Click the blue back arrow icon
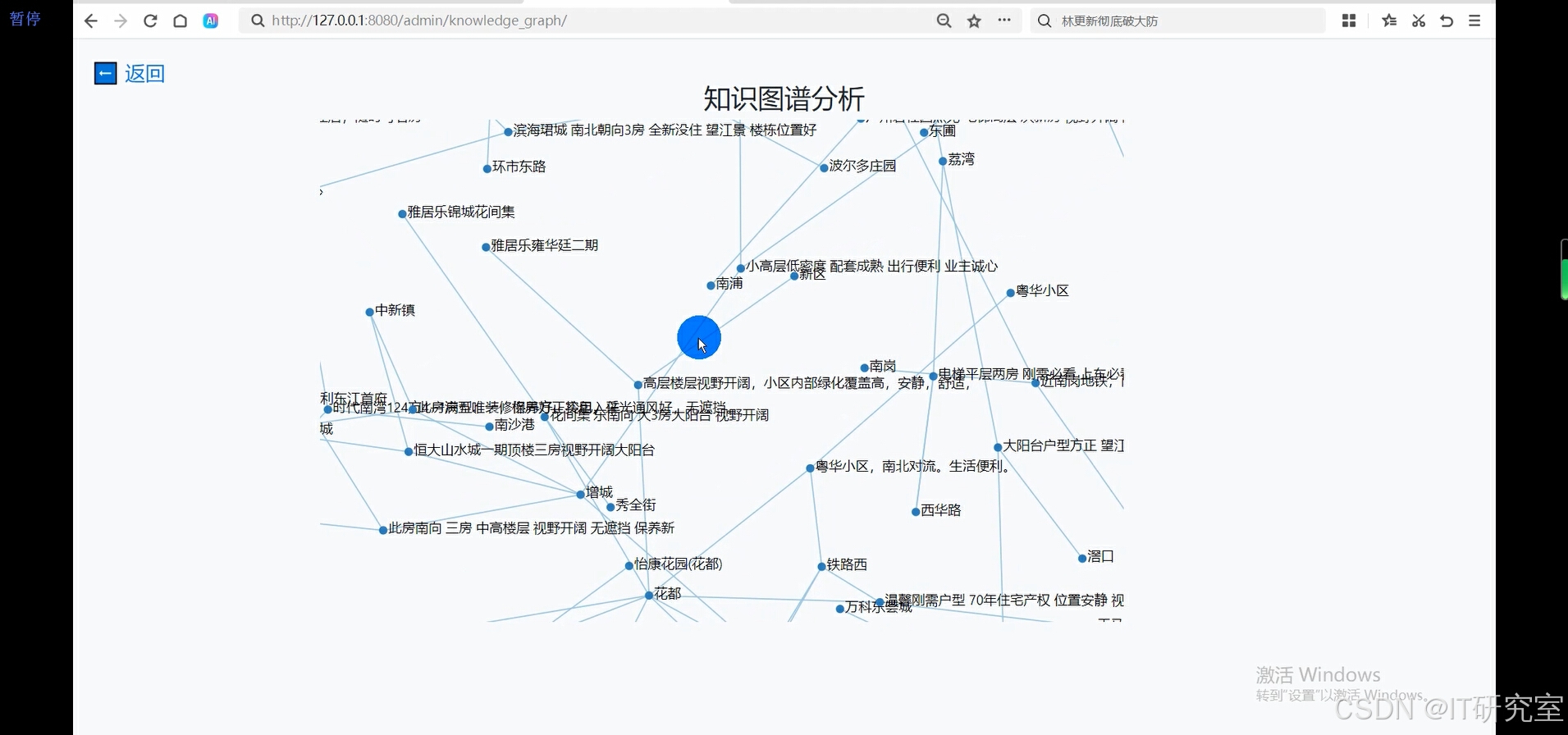Image resolution: width=1568 pixels, height=735 pixels. pos(105,74)
